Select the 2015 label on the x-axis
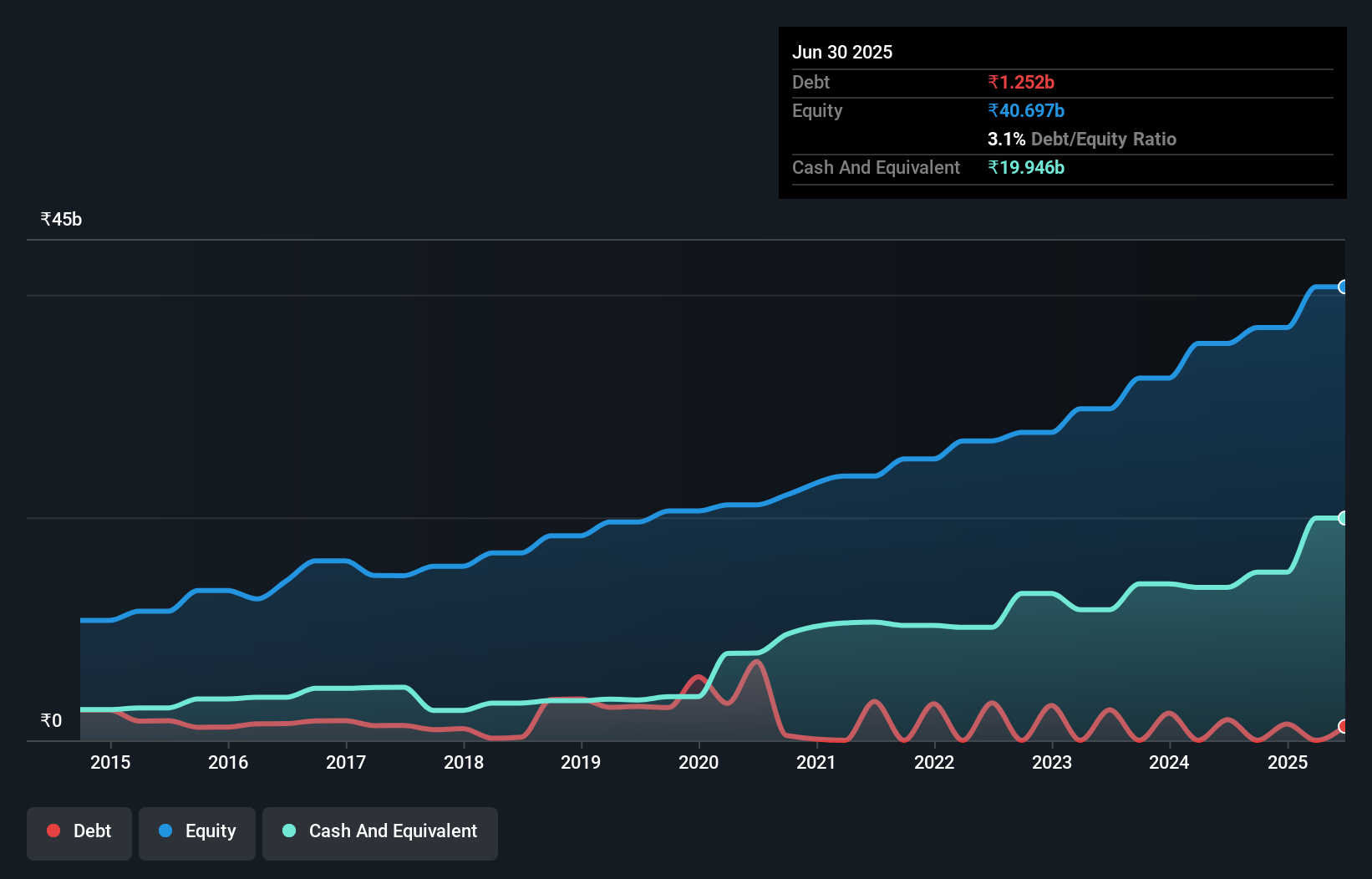 110,762
